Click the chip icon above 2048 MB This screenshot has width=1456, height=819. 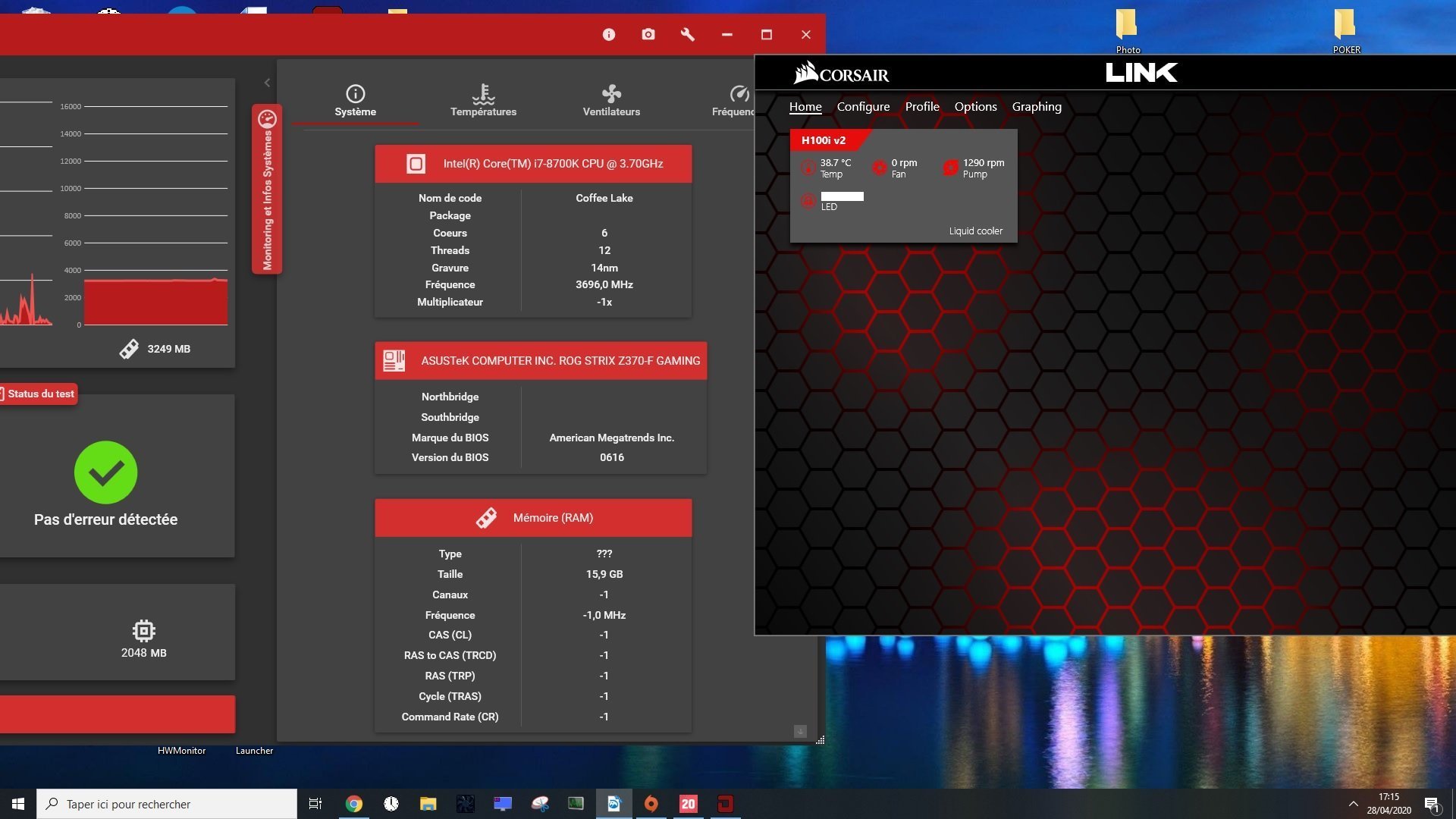tap(144, 630)
